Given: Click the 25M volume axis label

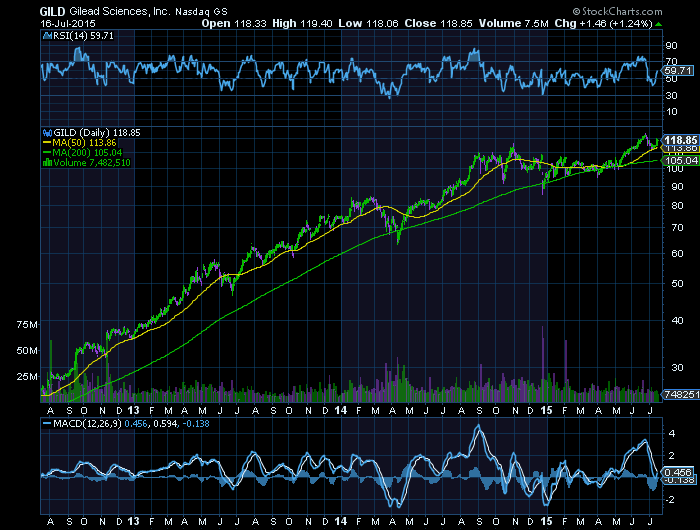Looking at the screenshot, I should click(x=27, y=377).
